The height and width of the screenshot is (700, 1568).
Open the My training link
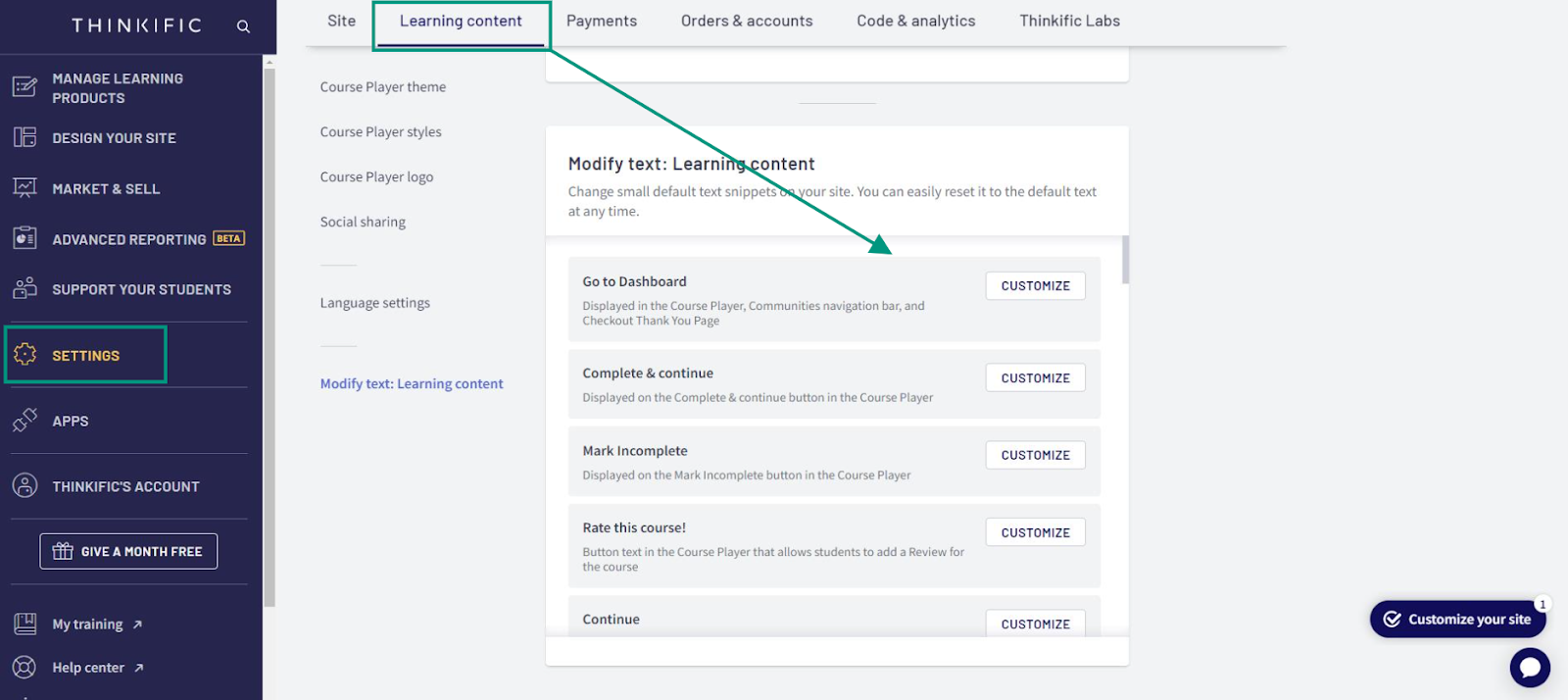(87, 625)
